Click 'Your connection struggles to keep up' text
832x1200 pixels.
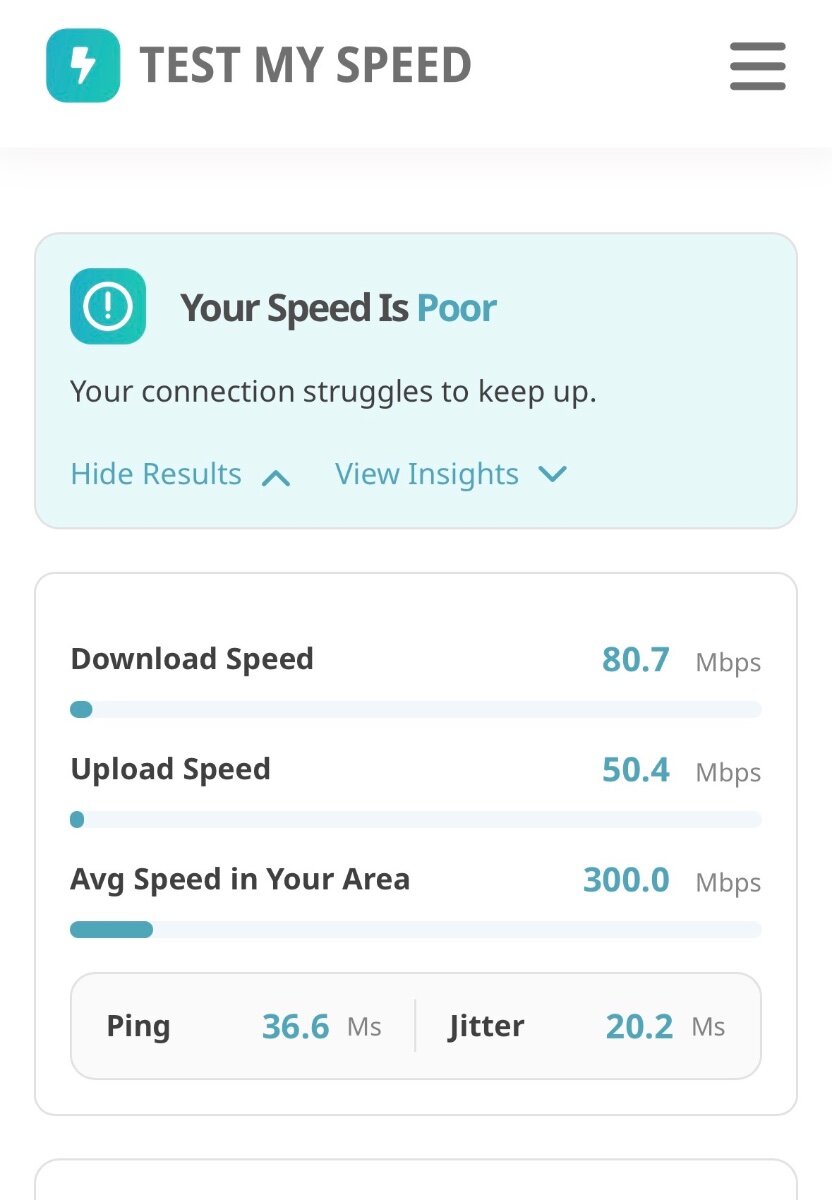[333, 392]
